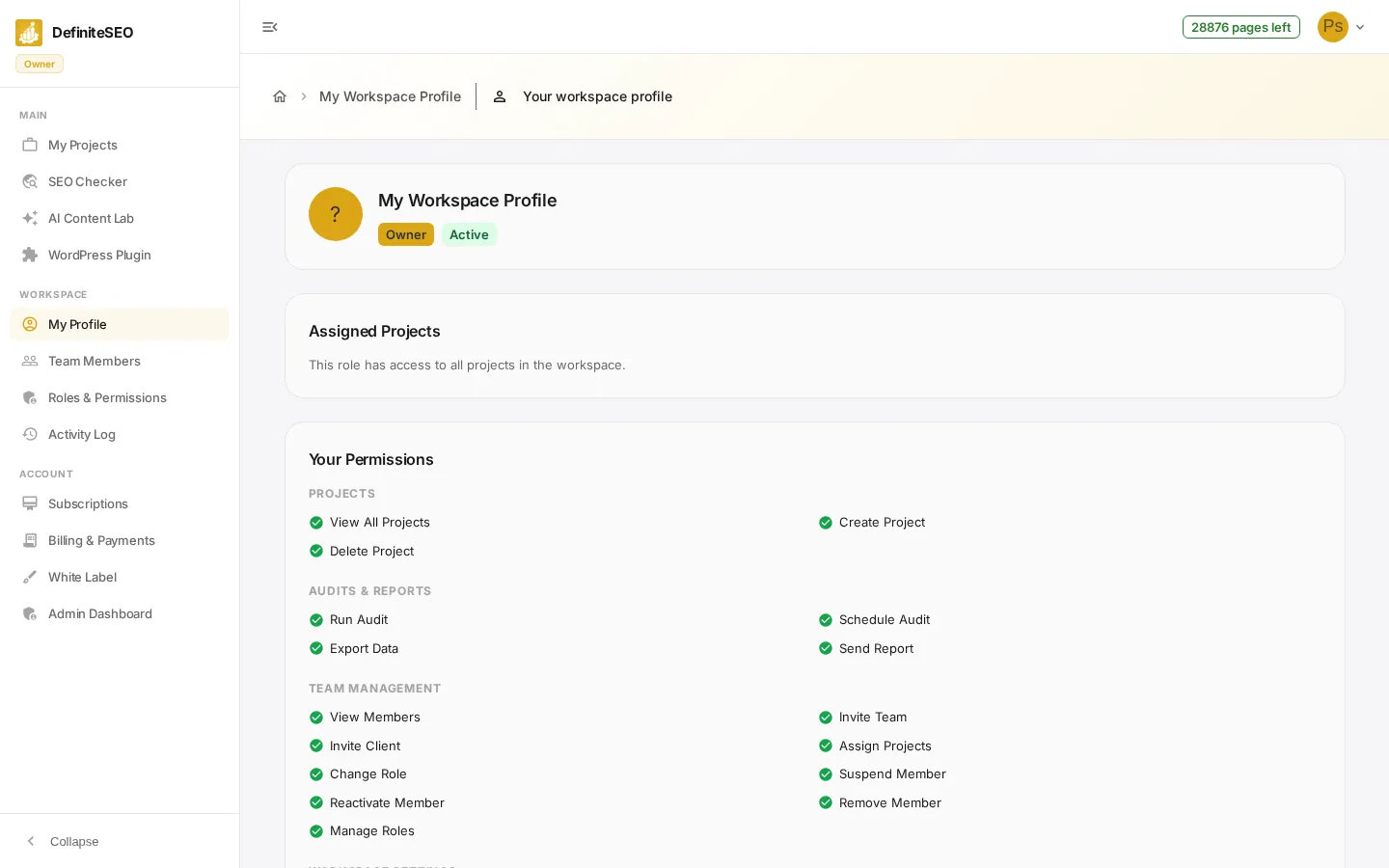The width and height of the screenshot is (1389, 868).
Task: Click the View Members check icon
Action: pyautogui.click(x=316, y=718)
